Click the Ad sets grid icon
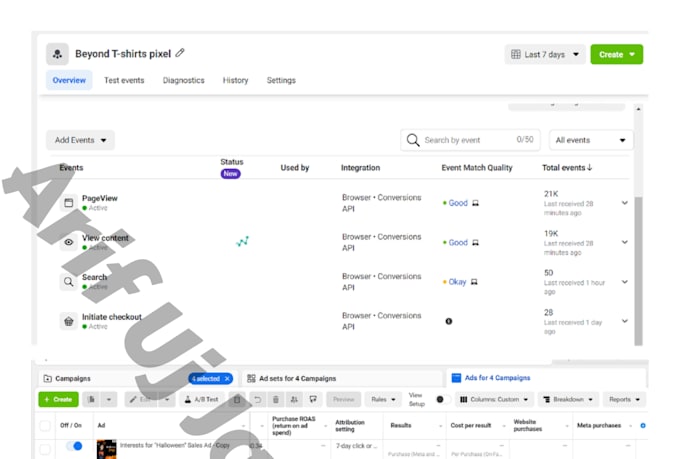The image size is (680, 459). click(x=251, y=379)
